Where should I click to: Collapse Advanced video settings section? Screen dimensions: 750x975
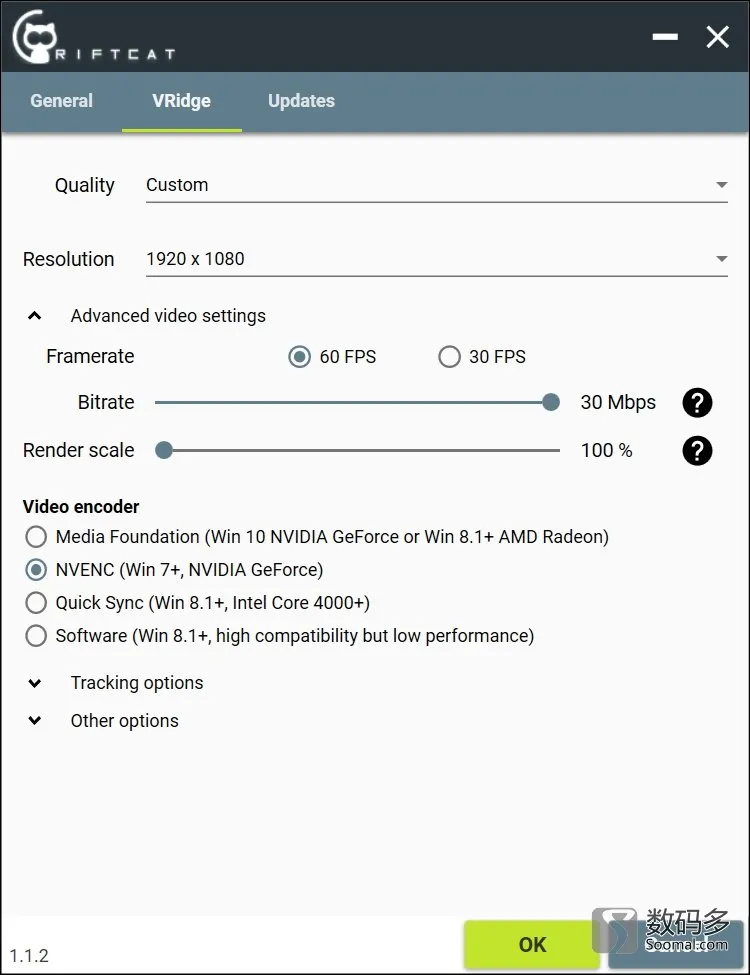35,316
